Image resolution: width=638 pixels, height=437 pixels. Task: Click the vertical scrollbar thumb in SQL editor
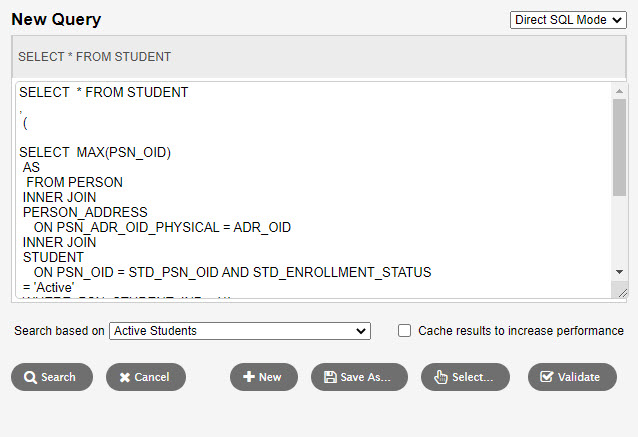coord(619,148)
